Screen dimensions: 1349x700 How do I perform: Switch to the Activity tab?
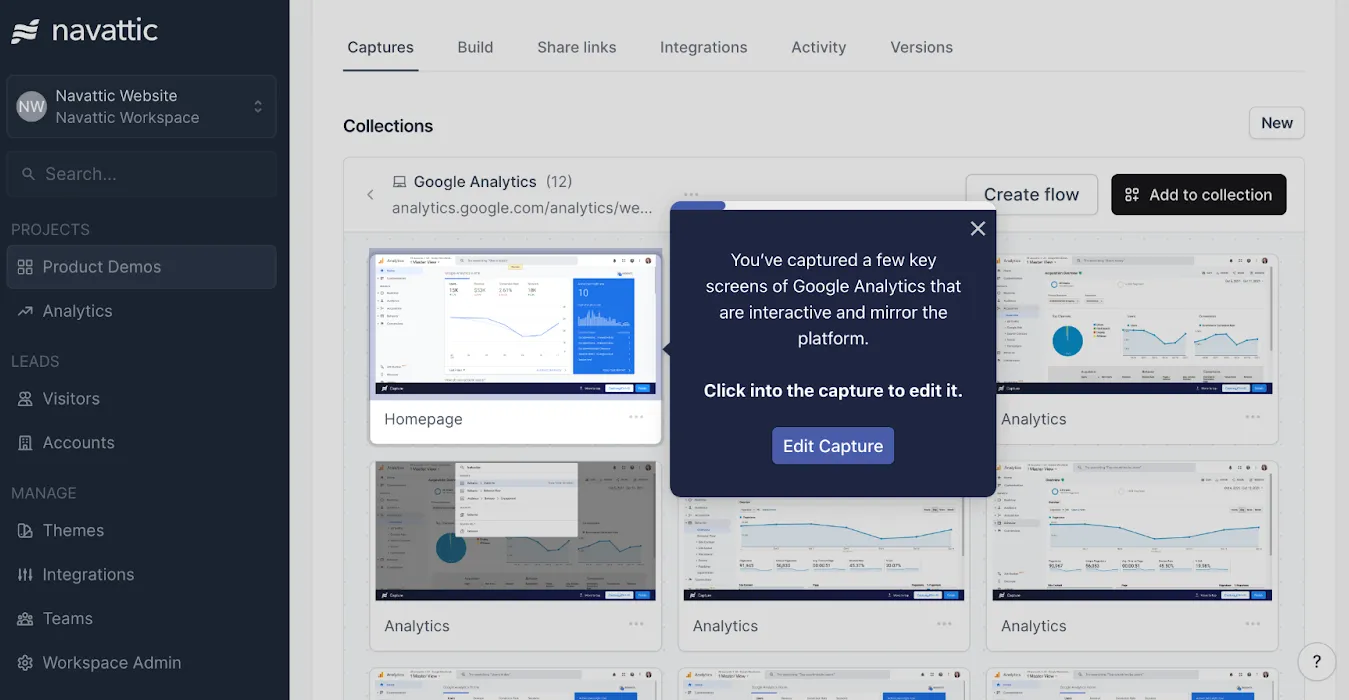click(x=819, y=47)
